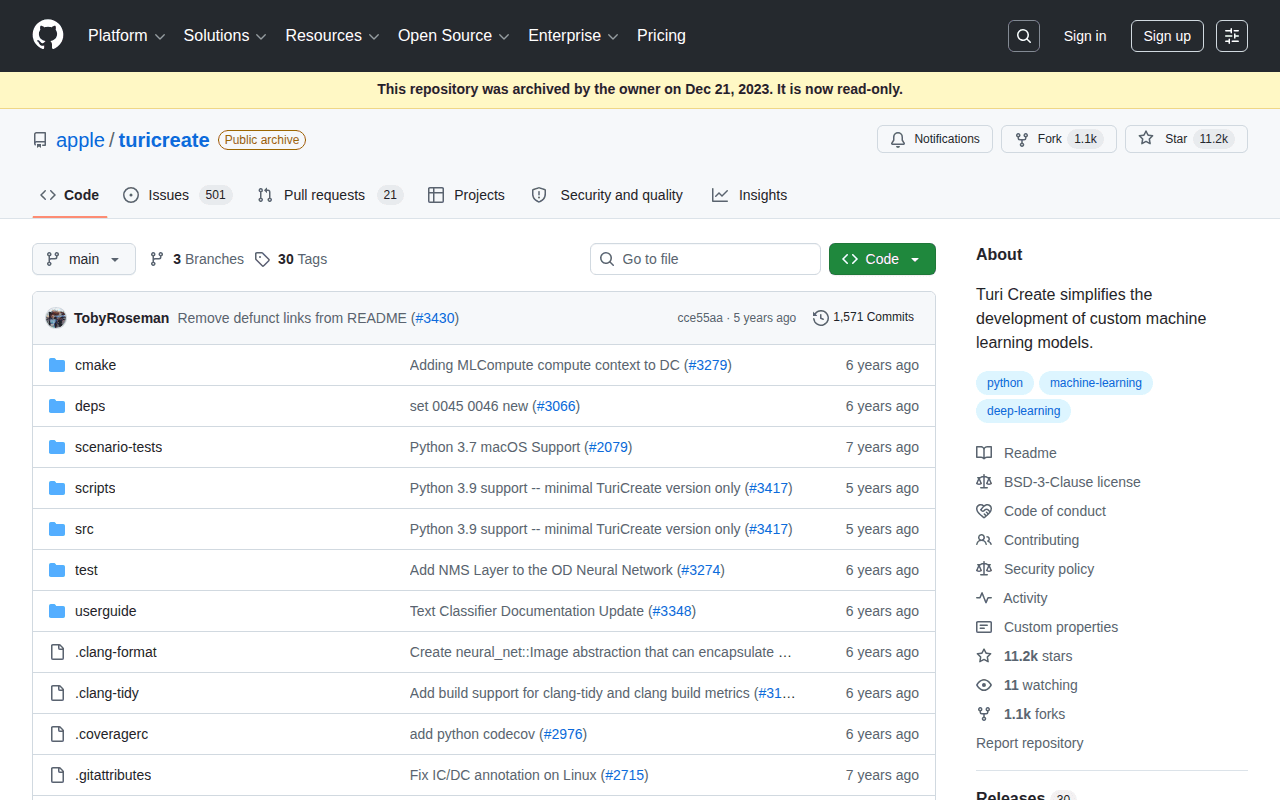Switch to the Code tab
The width and height of the screenshot is (1280, 800).
[70, 195]
